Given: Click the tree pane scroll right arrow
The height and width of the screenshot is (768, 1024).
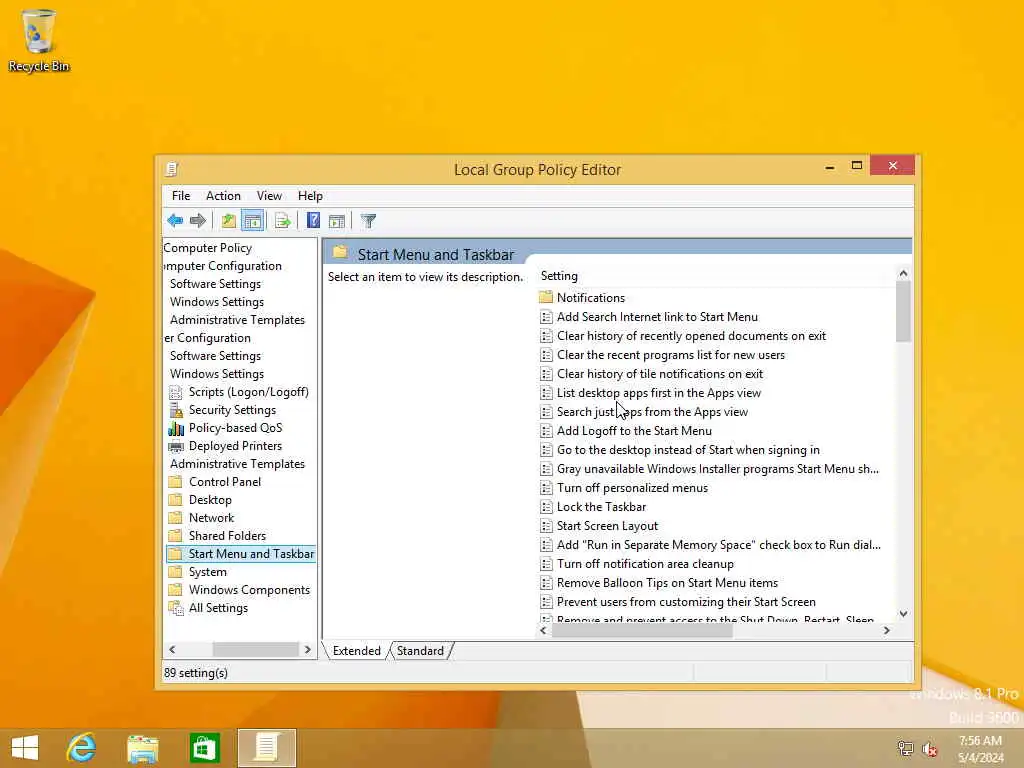Looking at the screenshot, I should [x=308, y=650].
